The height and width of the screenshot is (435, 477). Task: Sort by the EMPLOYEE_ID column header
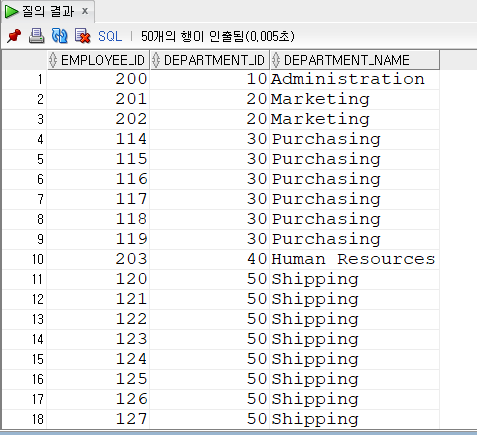click(x=99, y=60)
